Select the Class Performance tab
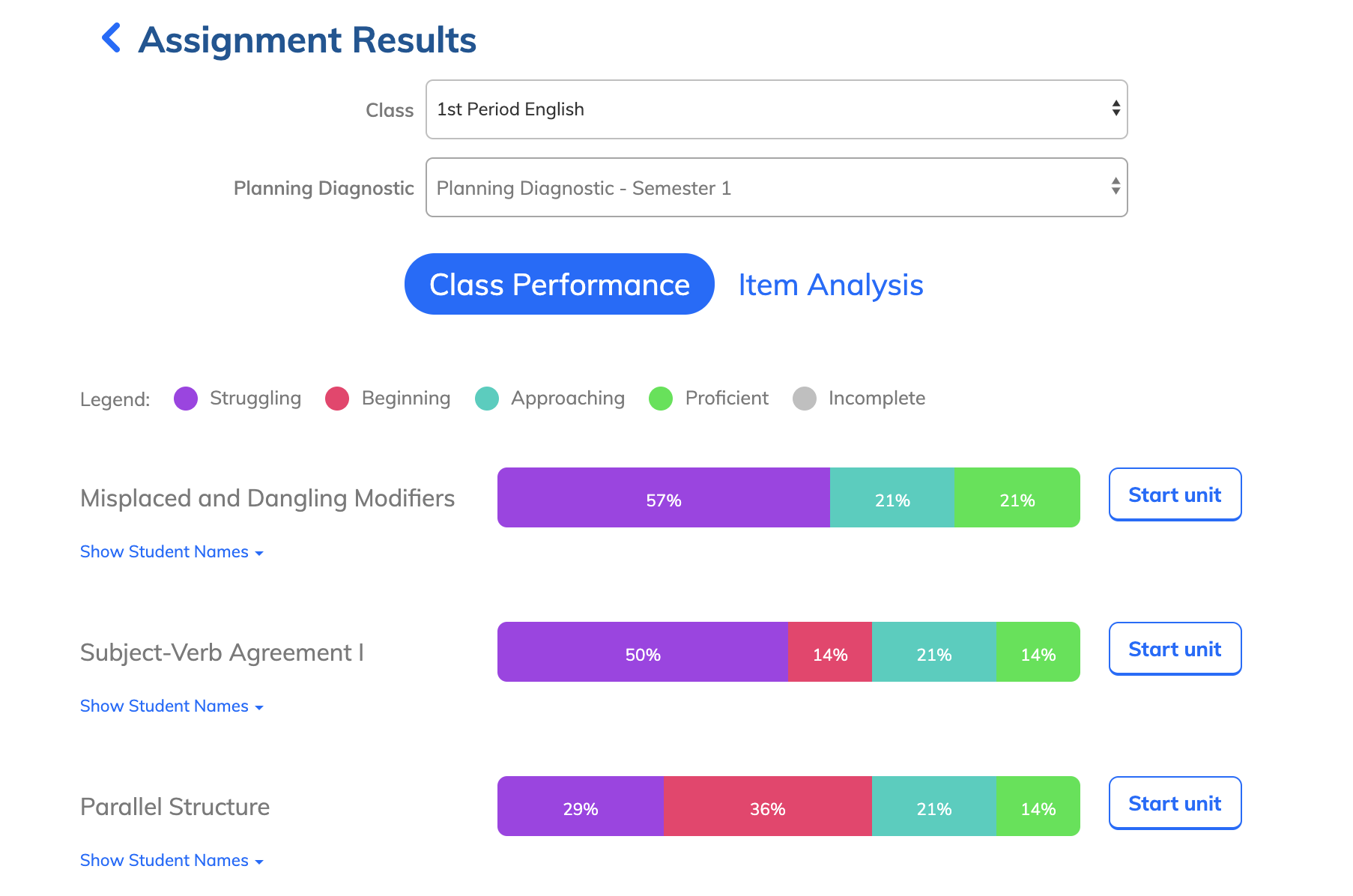 tap(559, 285)
